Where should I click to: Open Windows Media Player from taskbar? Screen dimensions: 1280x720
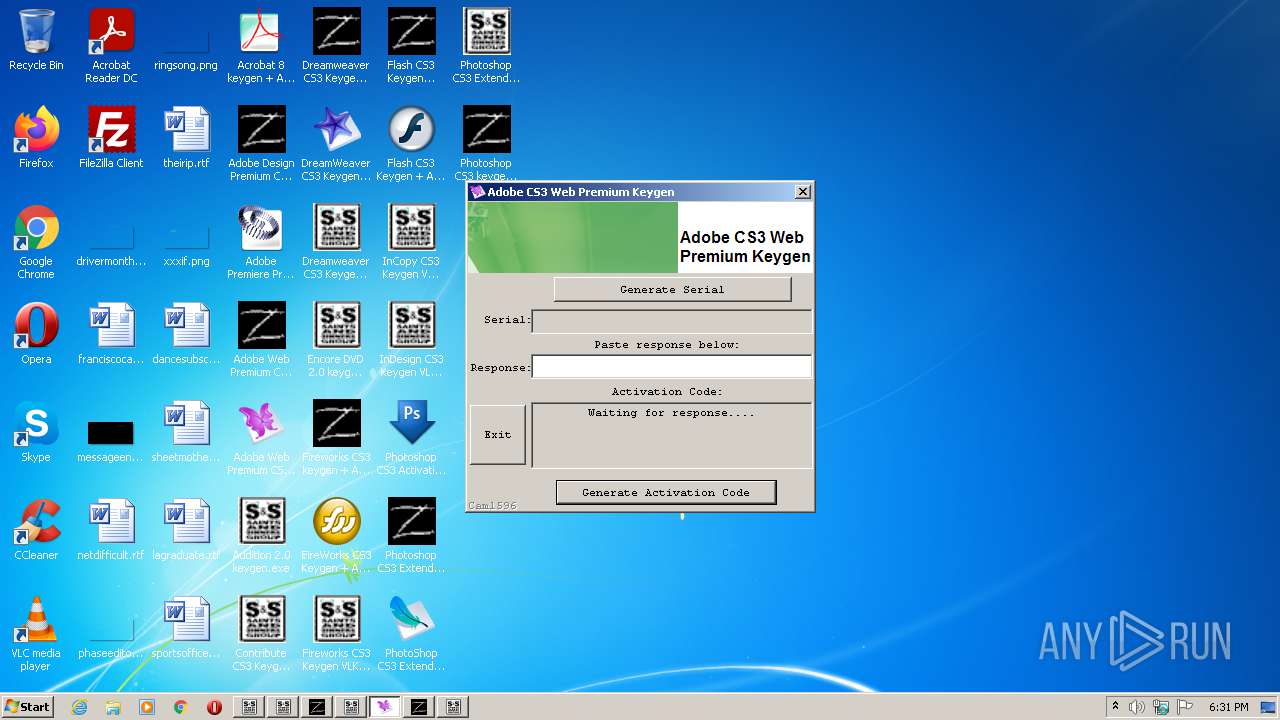(x=147, y=707)
